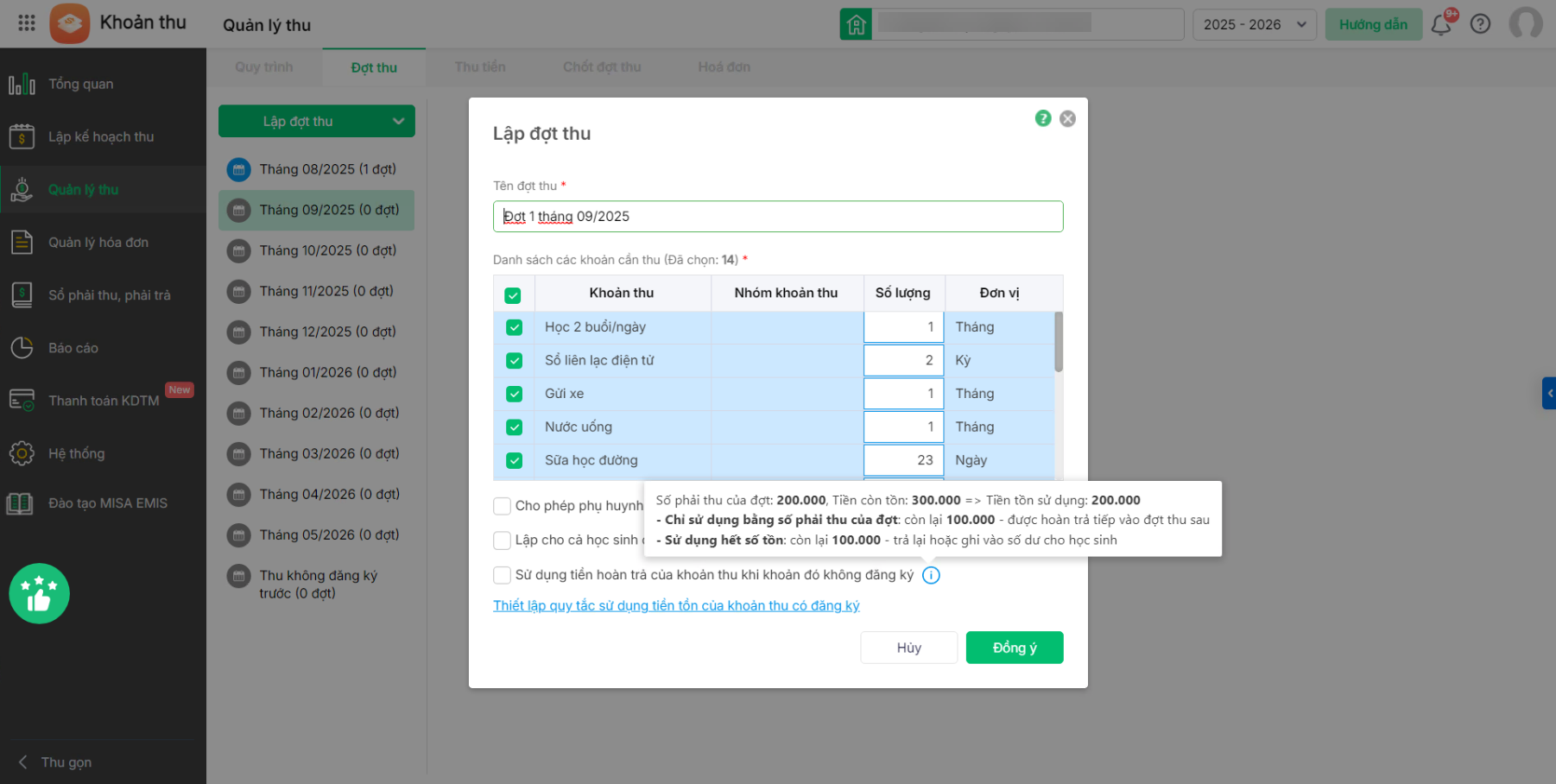Open the help question mark in header

pos(1480,24)
